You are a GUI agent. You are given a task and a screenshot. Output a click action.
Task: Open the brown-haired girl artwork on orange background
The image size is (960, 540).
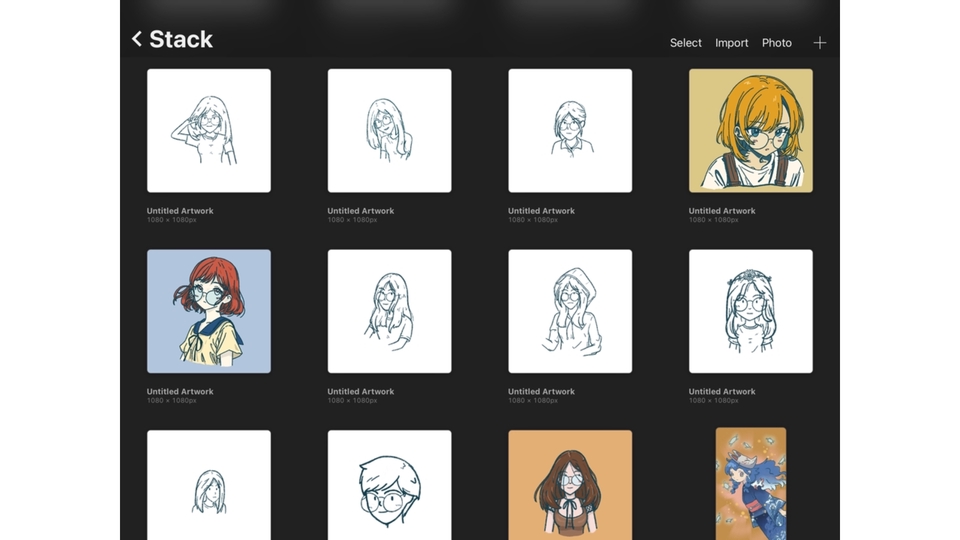click(x=570, y=485)
